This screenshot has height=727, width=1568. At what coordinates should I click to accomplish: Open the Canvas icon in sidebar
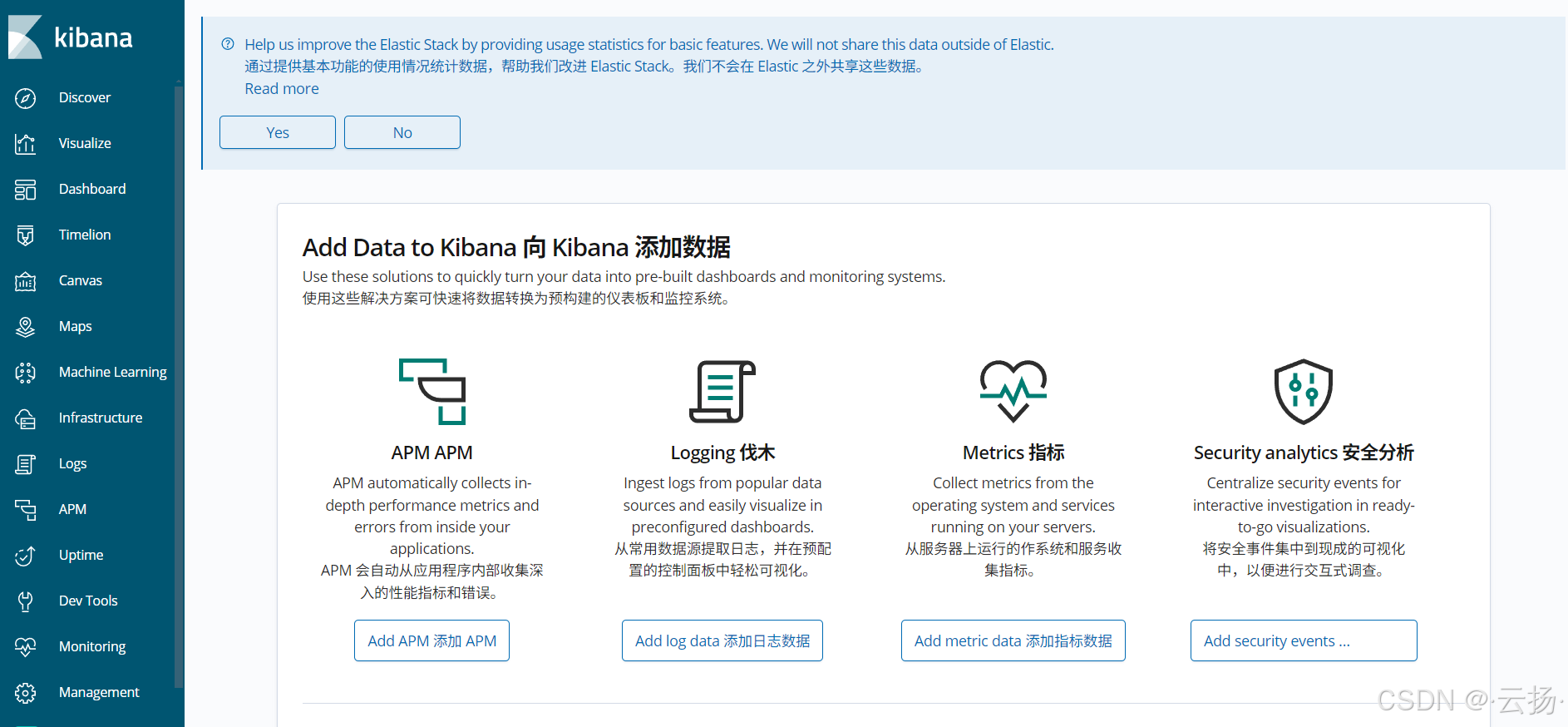coord(26,281)
